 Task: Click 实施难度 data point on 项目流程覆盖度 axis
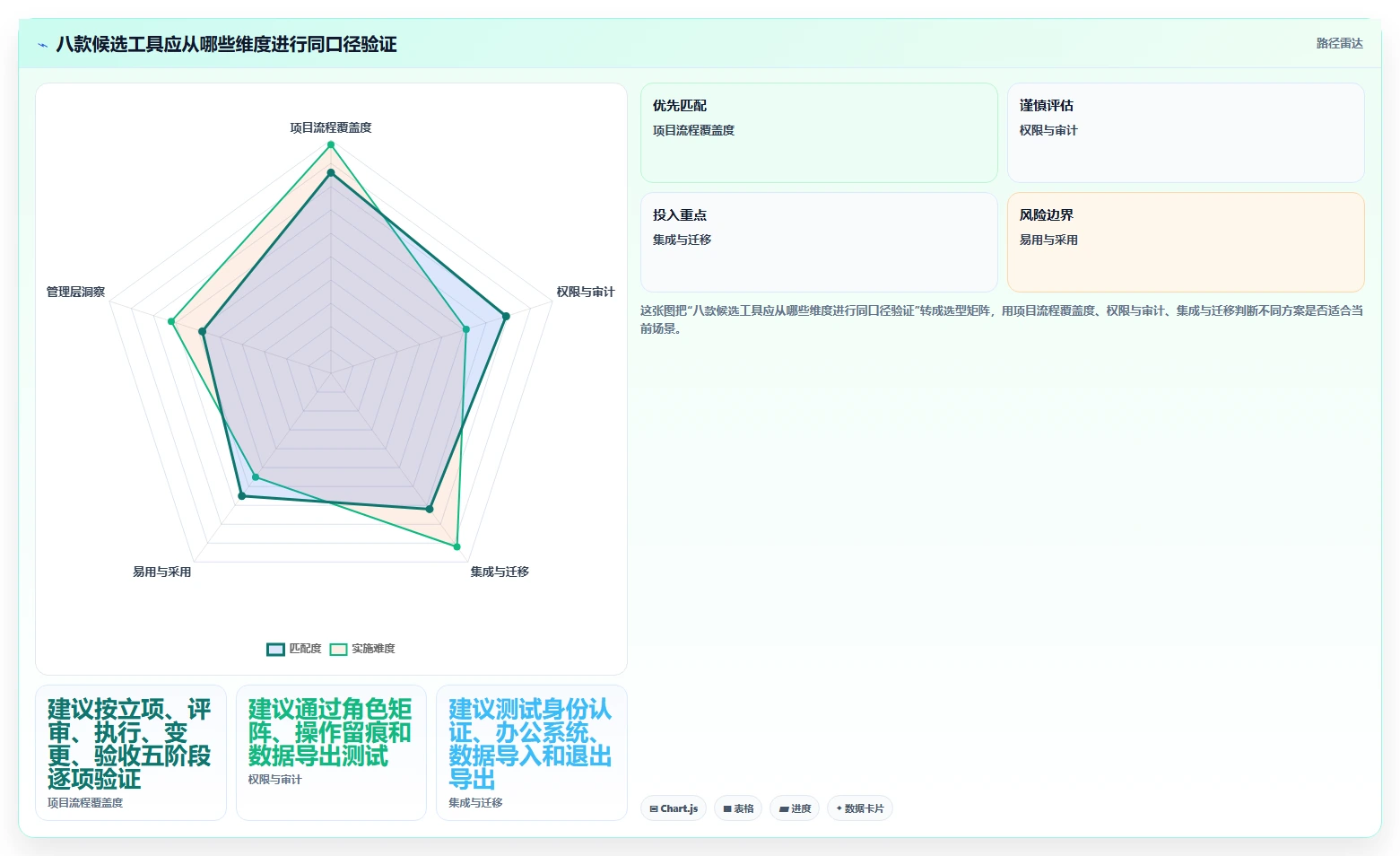pyautogui.click(x=331, y=144)
